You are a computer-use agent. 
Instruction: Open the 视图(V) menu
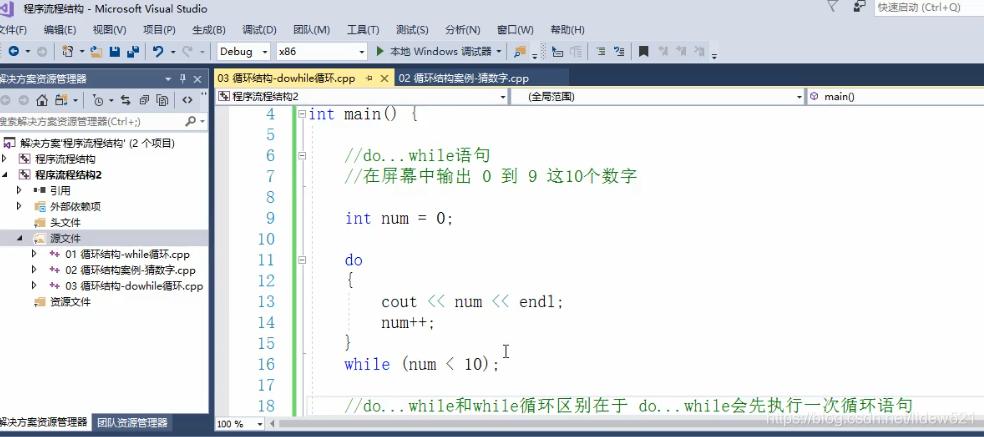coord(109,30)
